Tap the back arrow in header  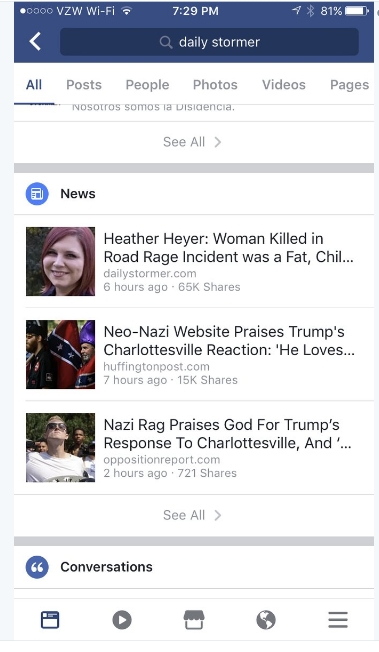click(35, 42)
